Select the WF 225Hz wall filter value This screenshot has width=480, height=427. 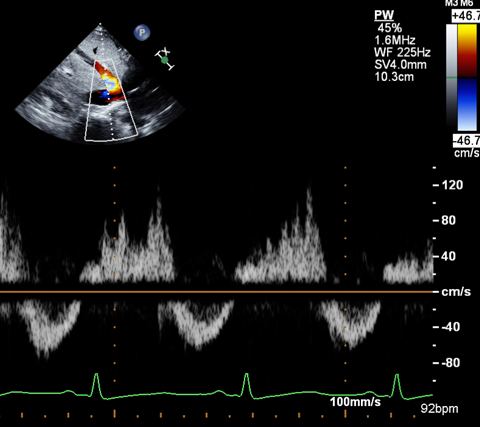coord(402,52)
